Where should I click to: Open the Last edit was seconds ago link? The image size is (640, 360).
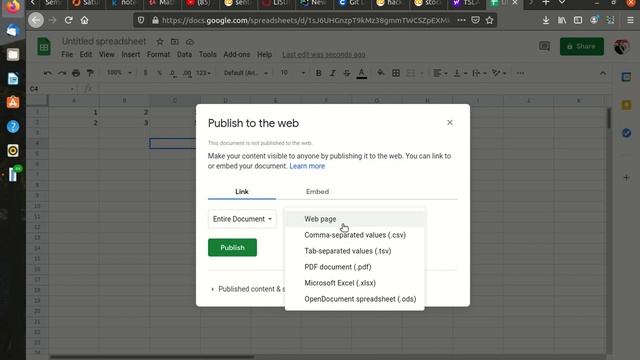click(324, 55)
